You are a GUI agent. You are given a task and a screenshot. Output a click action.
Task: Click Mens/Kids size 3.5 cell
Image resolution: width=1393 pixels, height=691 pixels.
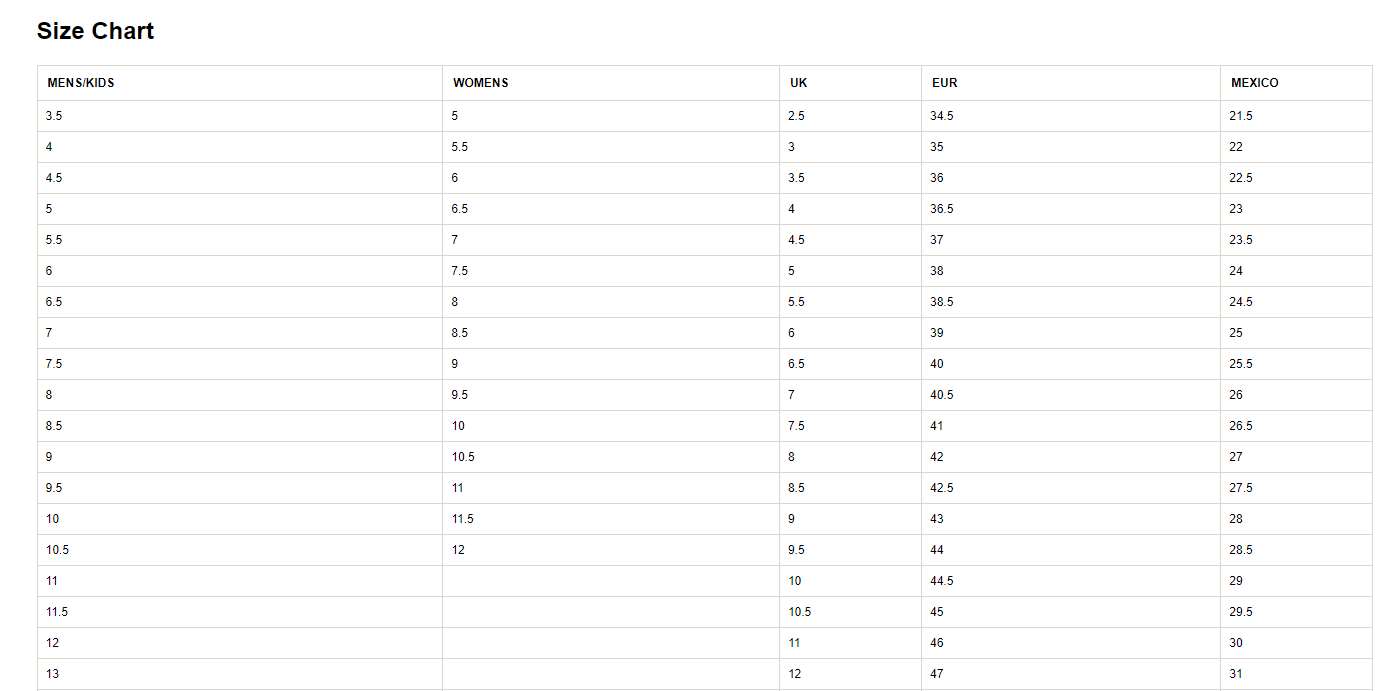coord(54,116)
